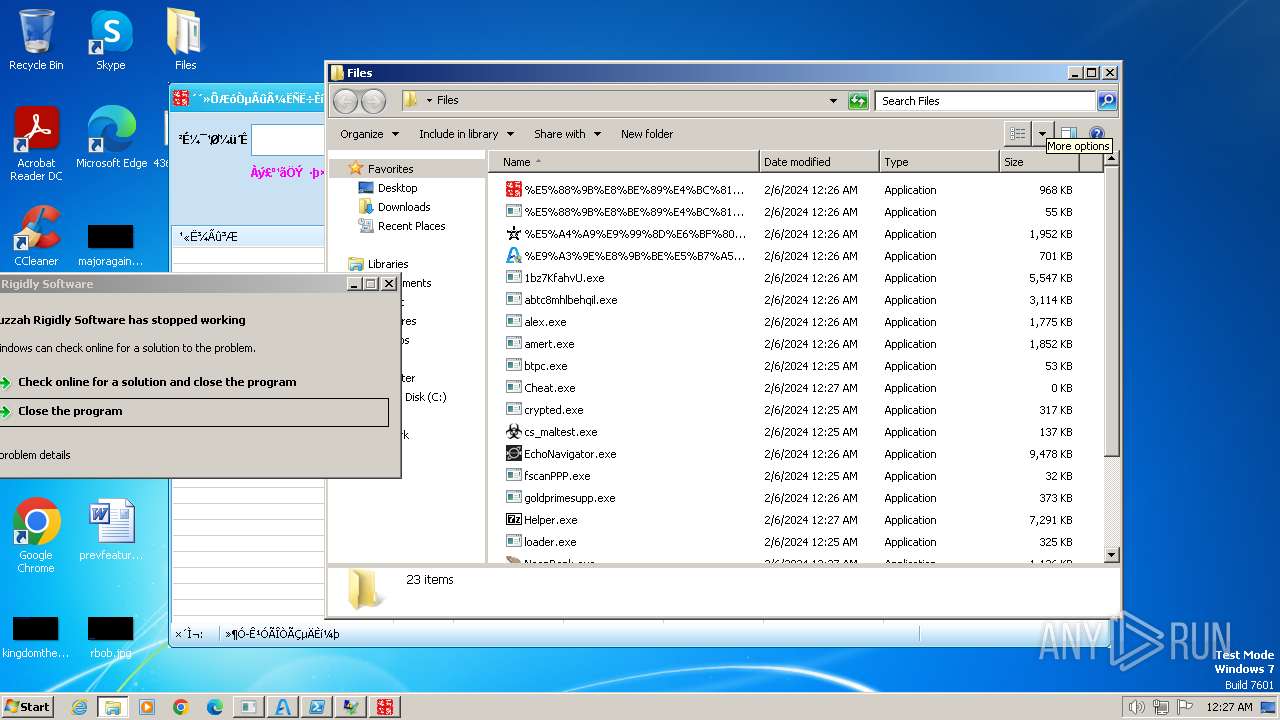The image size is (1280, 720).
Task: Launch Acrobat Reader DC from desktop
Action: coord(36,145)
